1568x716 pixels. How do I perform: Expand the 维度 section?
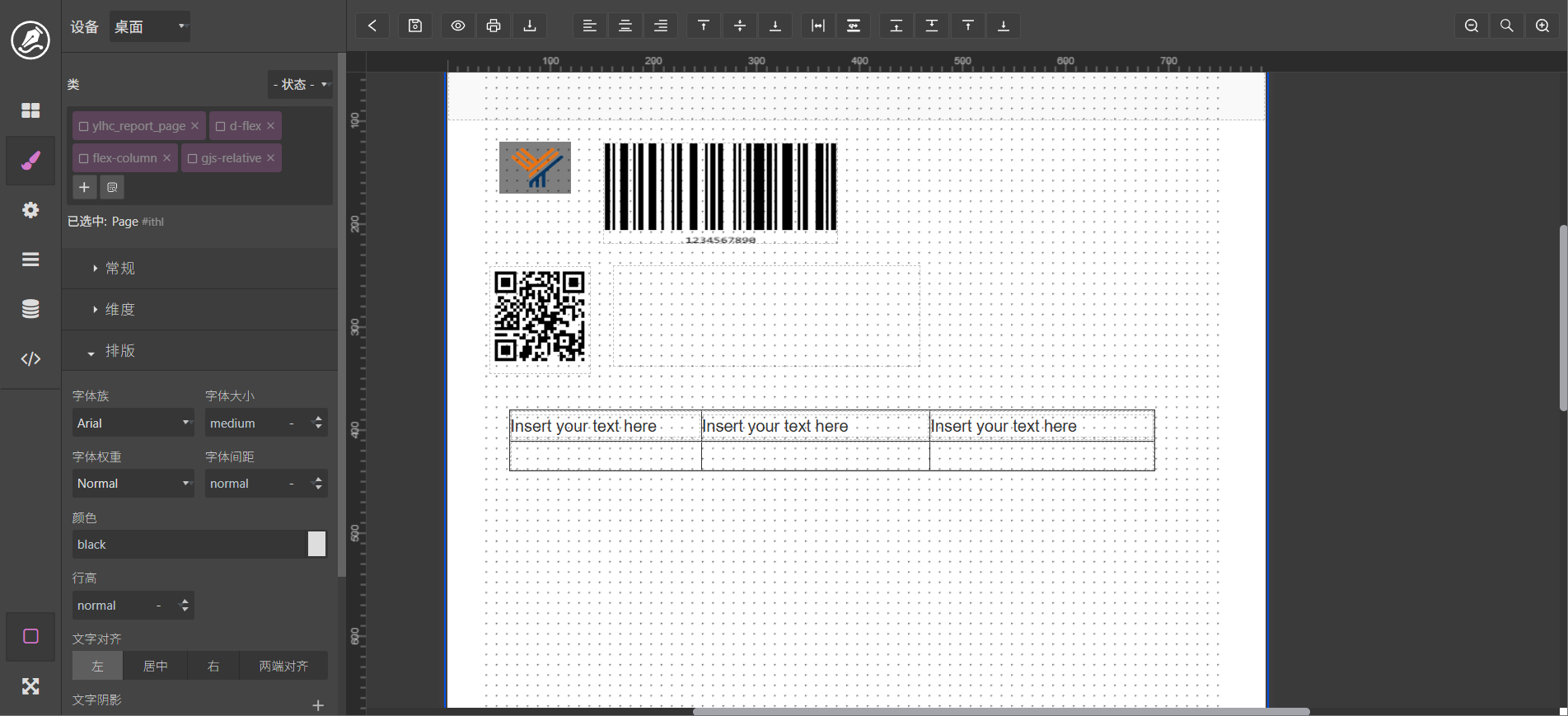tap(120, 310)
